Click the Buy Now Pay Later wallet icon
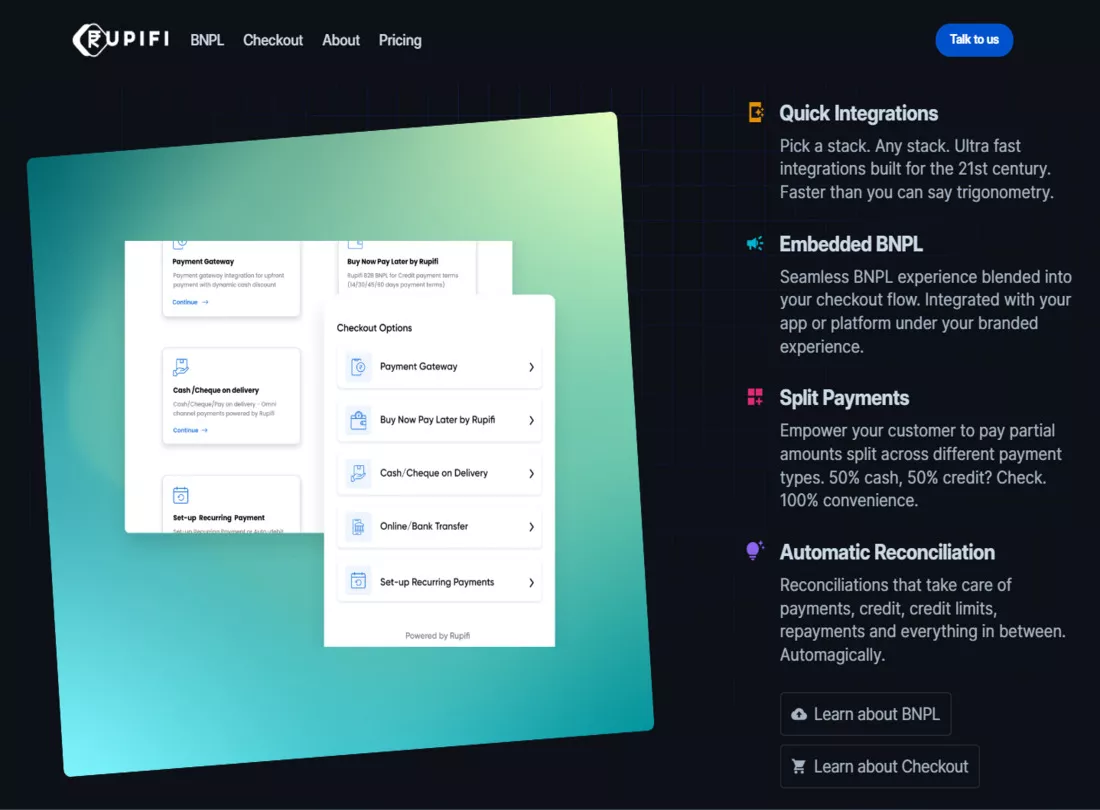1100x810 pixels. point(358,420)
